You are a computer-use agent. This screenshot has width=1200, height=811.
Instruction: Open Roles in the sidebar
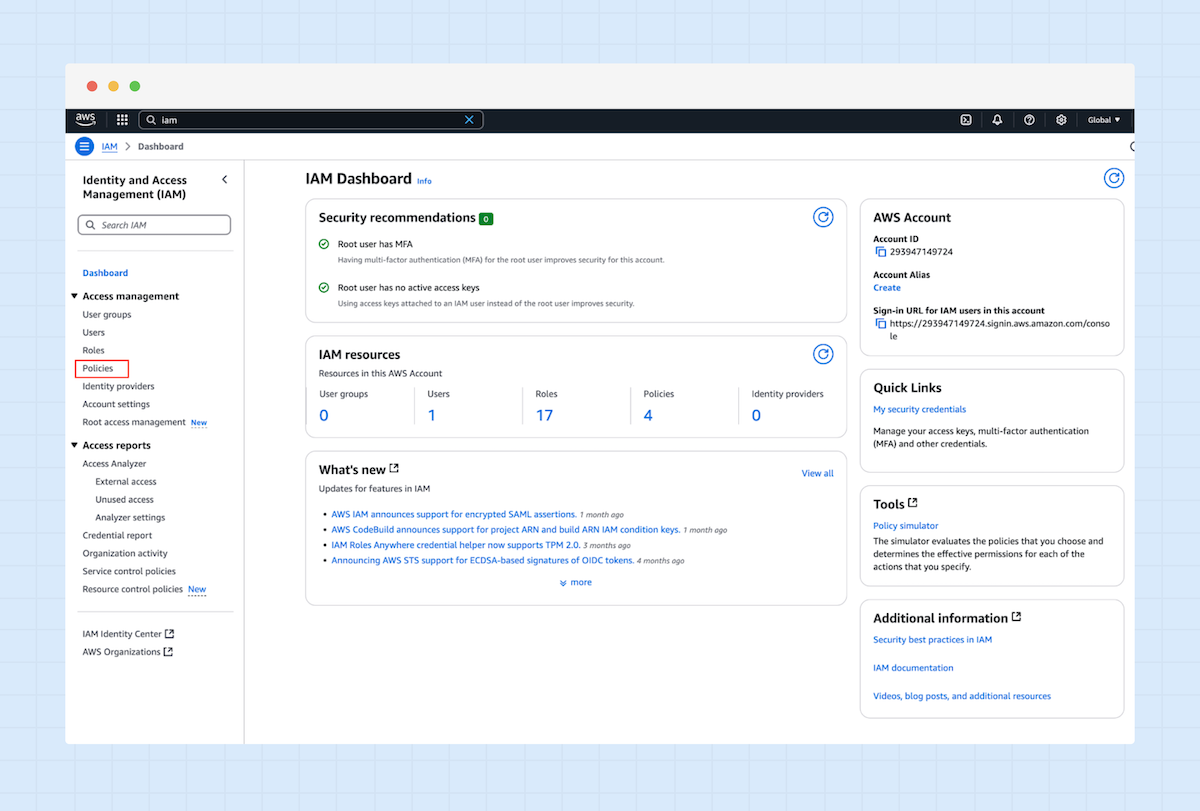pos(93,351)
